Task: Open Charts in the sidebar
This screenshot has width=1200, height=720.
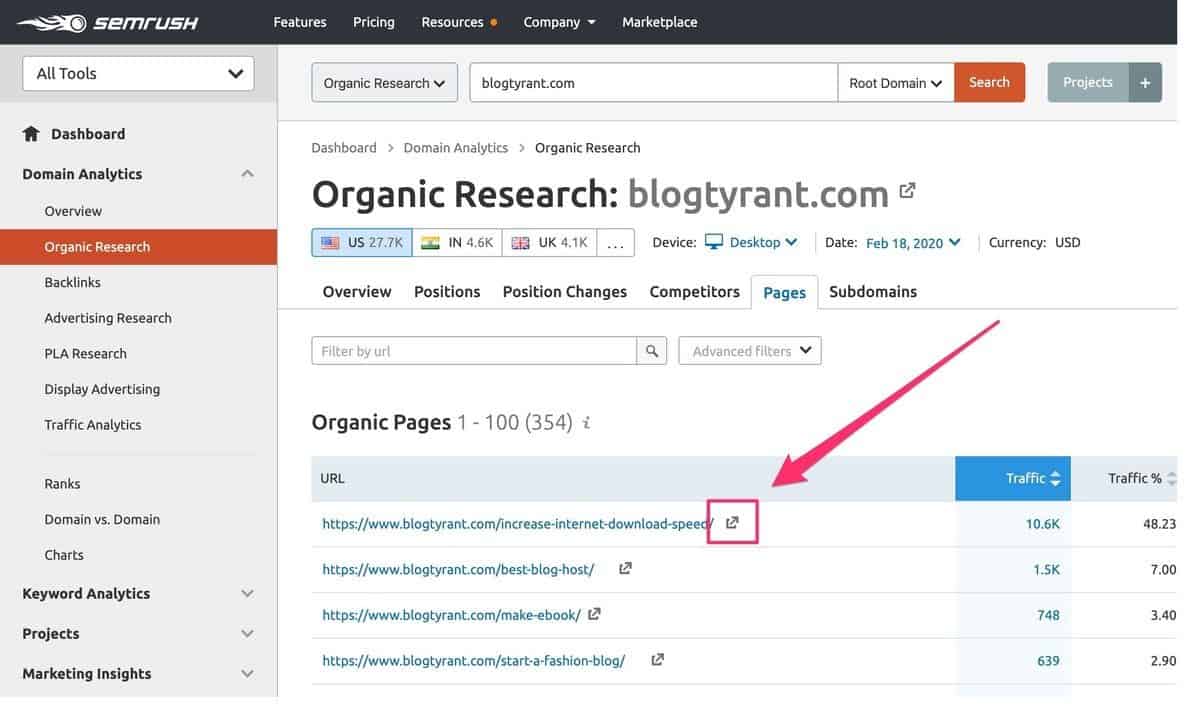Action: pyautogui.click(x=64, y=555)
